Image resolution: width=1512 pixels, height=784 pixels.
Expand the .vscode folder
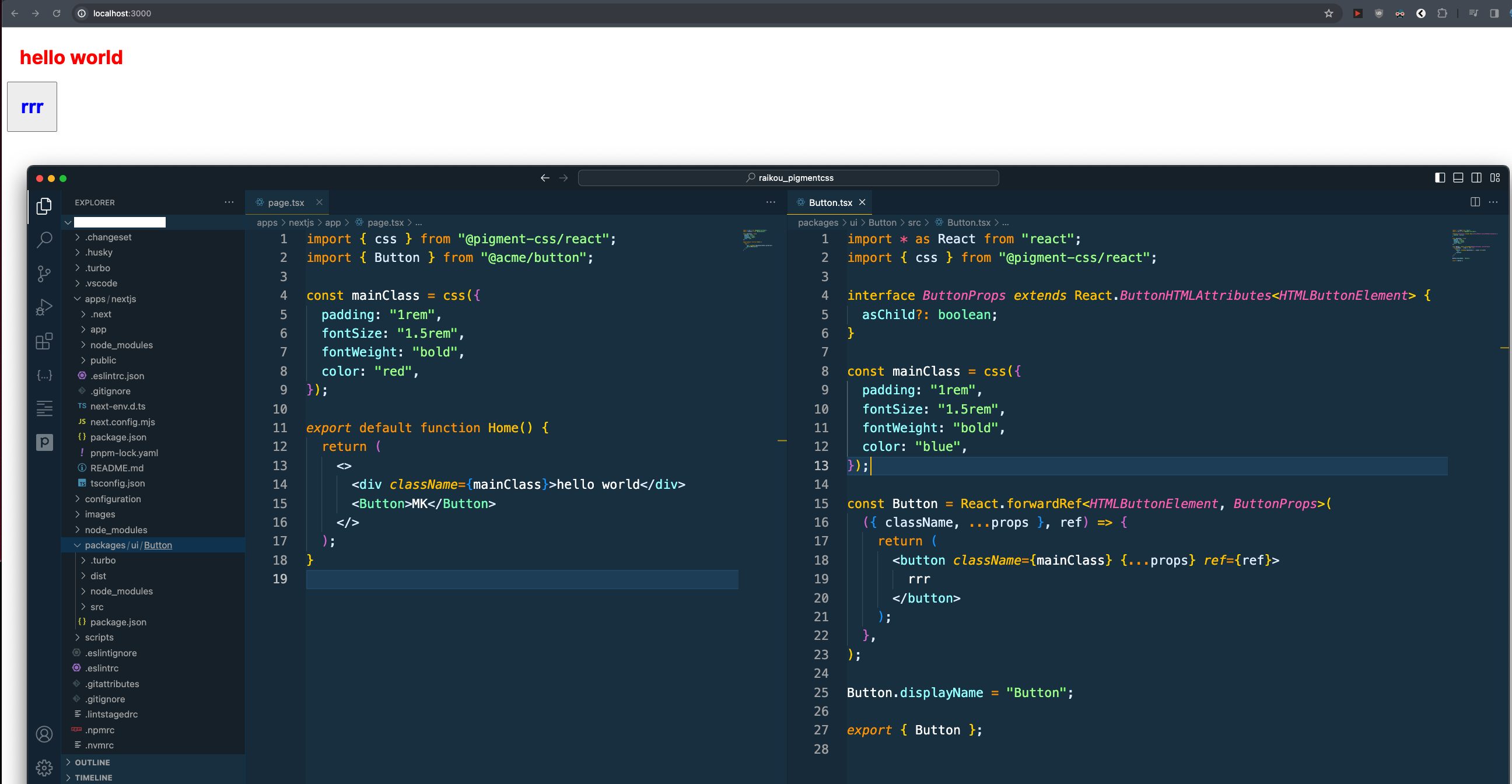[x=153, y=283]
